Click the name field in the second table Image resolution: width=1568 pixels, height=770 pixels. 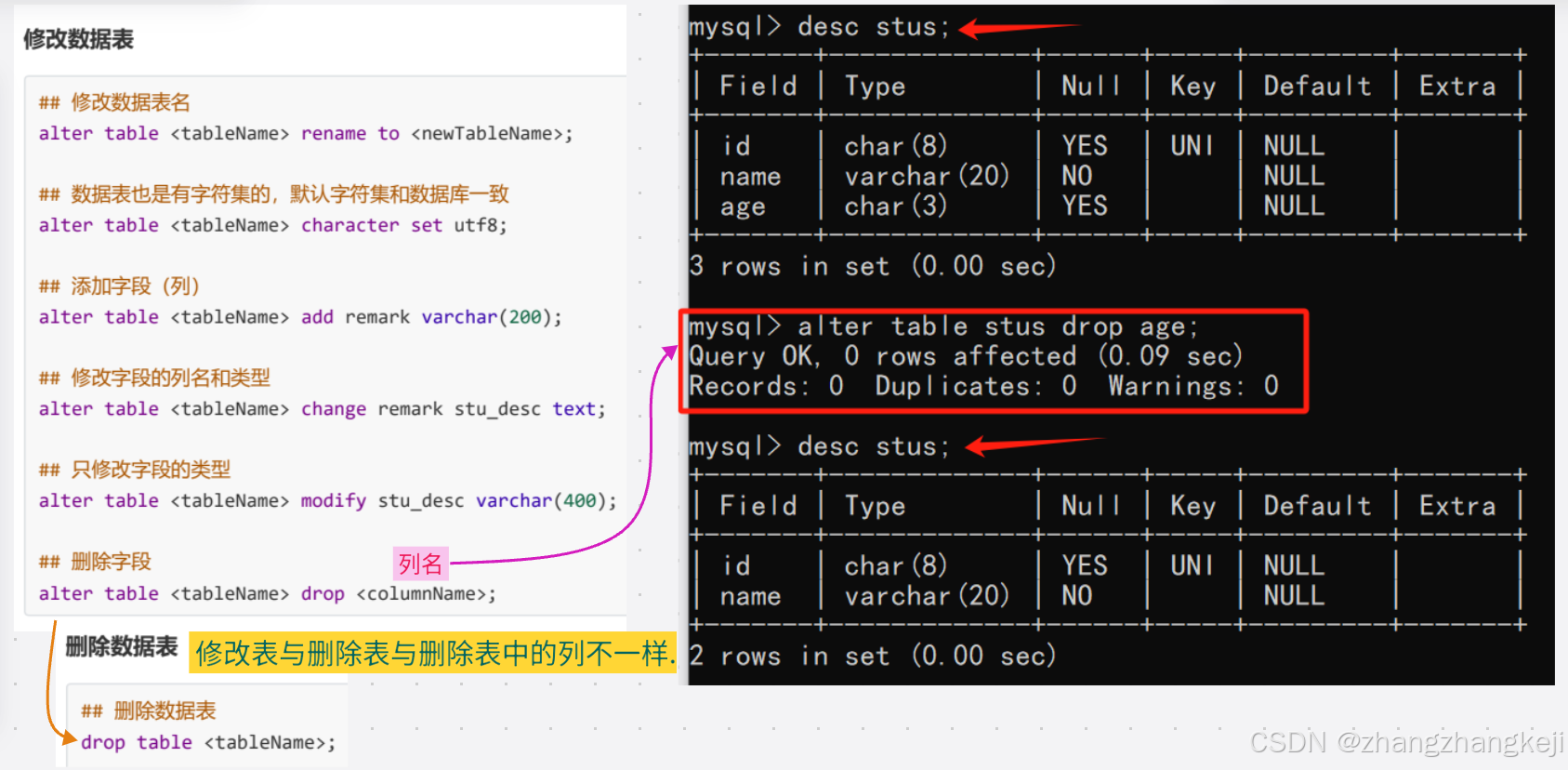pos(750,596)
